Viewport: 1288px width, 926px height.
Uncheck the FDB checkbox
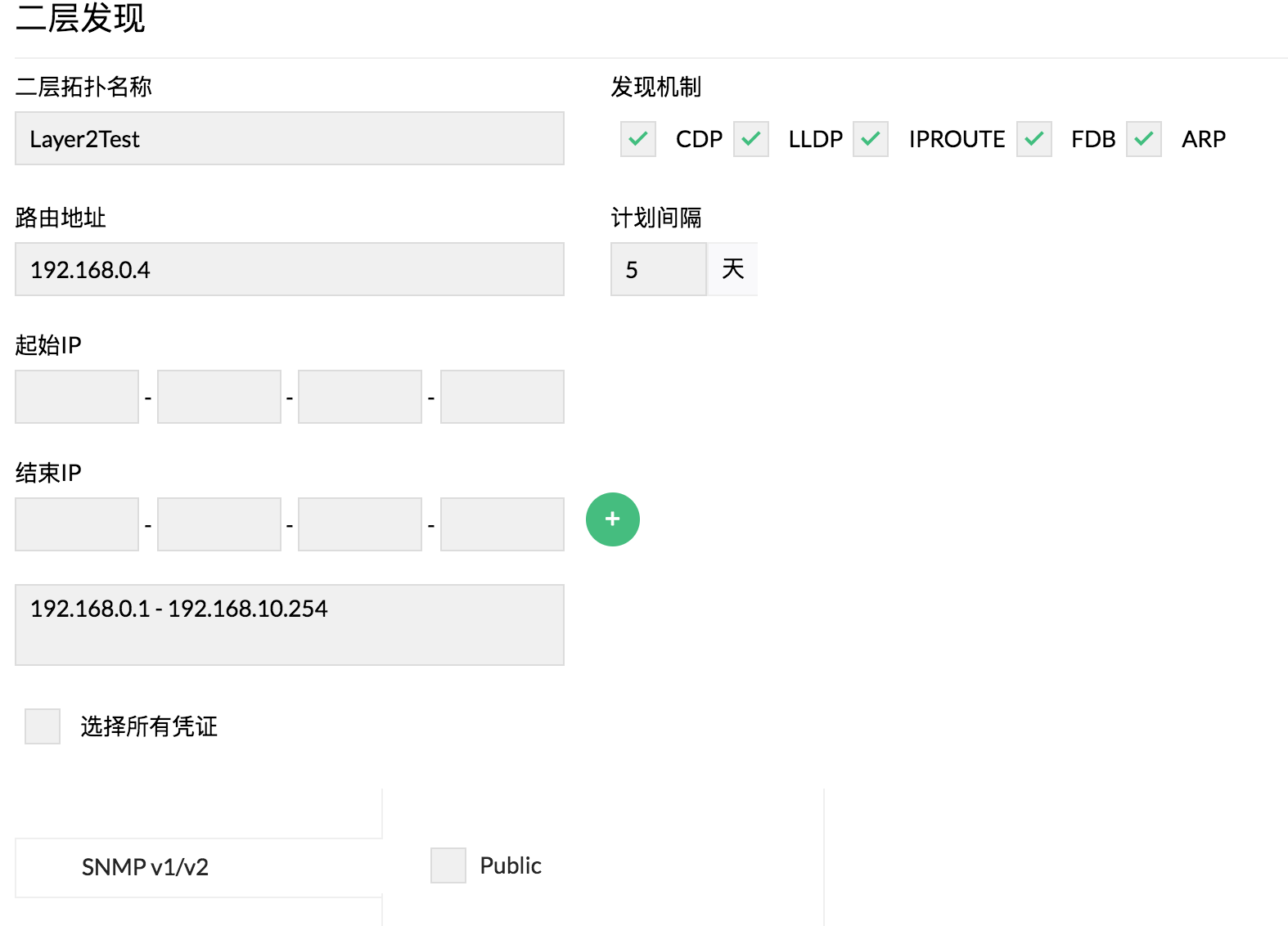tap(1034, 139)
